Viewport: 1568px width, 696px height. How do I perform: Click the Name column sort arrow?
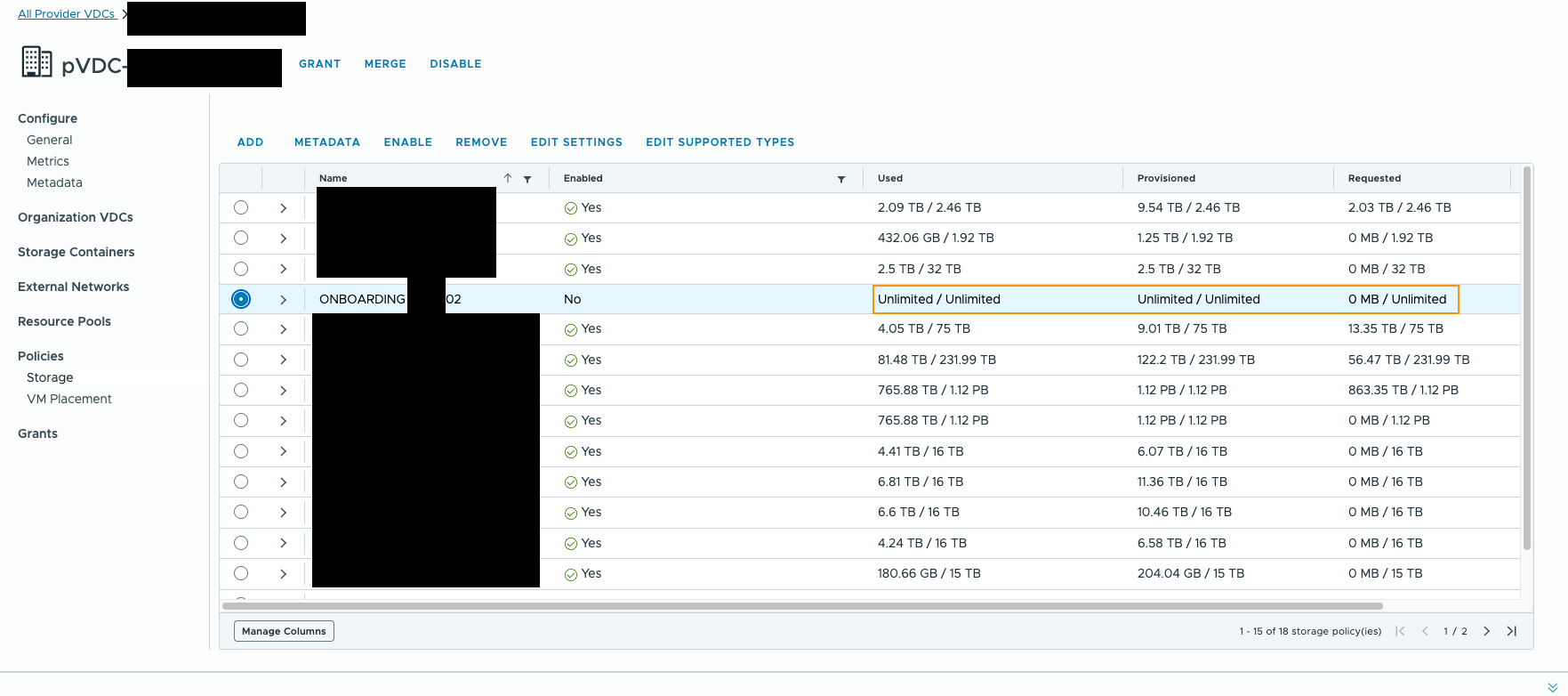click(508, 178)
